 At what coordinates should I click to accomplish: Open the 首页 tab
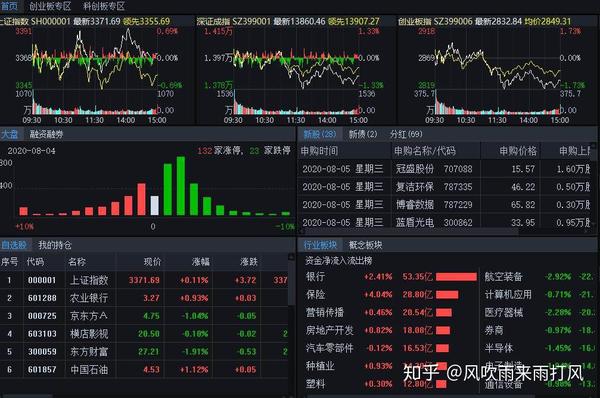pyautogui.click(x=9, y=6)
